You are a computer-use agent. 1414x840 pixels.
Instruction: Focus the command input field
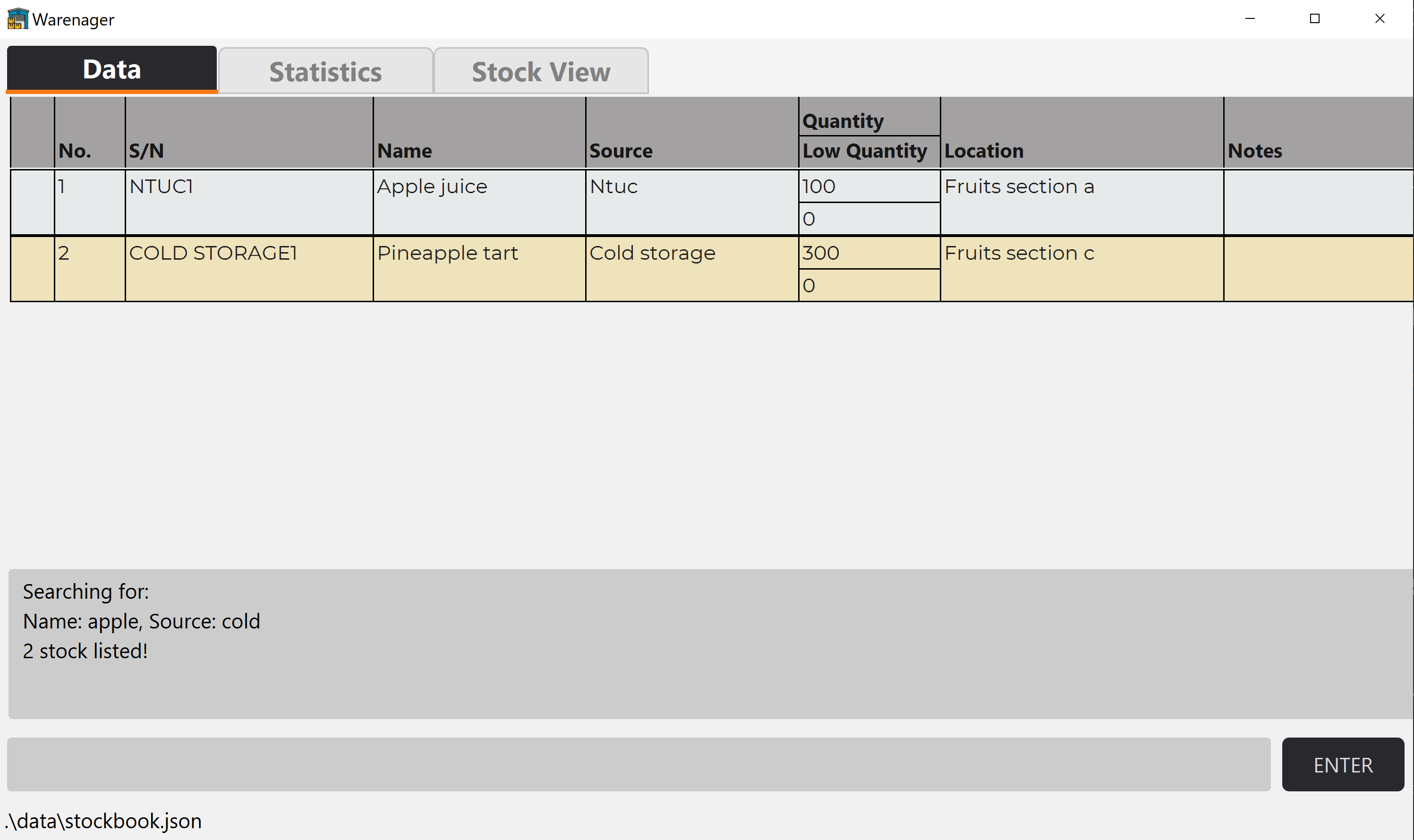pyautogui.click(x=639, y=765)
